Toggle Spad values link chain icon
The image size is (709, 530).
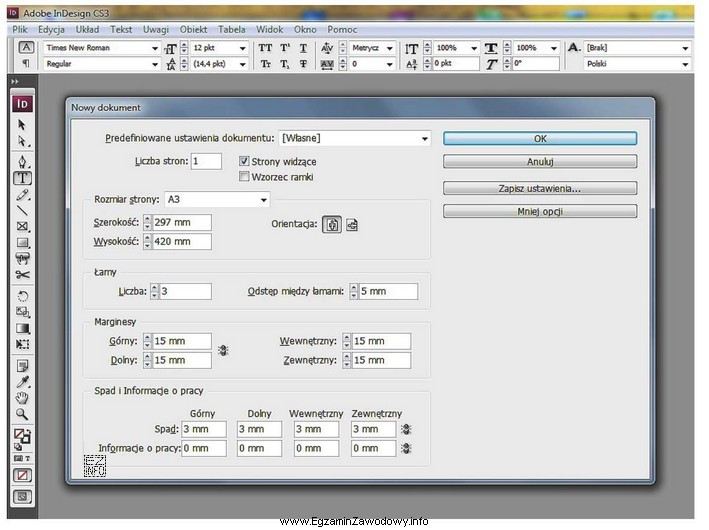[406, 429]
